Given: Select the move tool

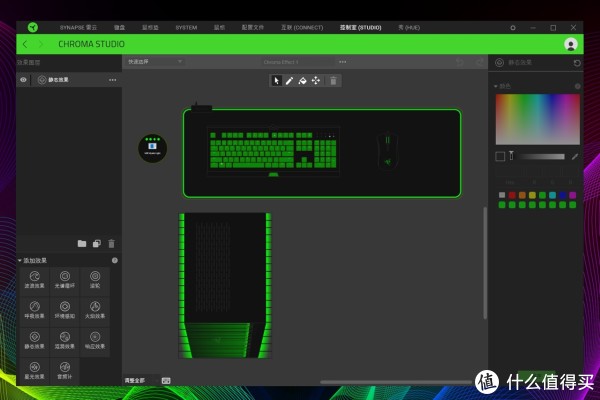Looking at the screenshot, I should [316, 80].
